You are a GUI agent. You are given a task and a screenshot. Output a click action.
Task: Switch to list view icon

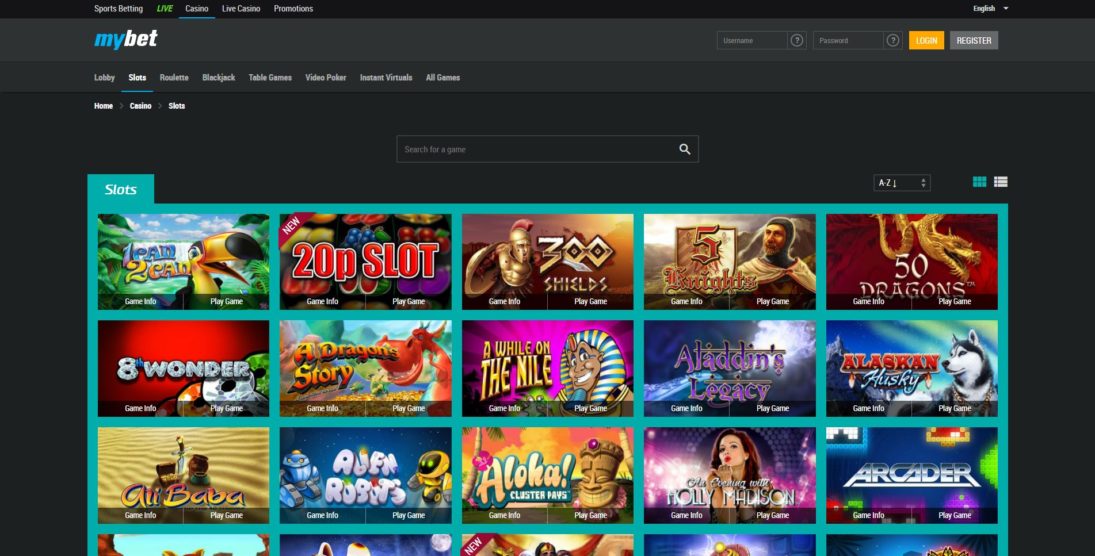[x=1001, y=182]
